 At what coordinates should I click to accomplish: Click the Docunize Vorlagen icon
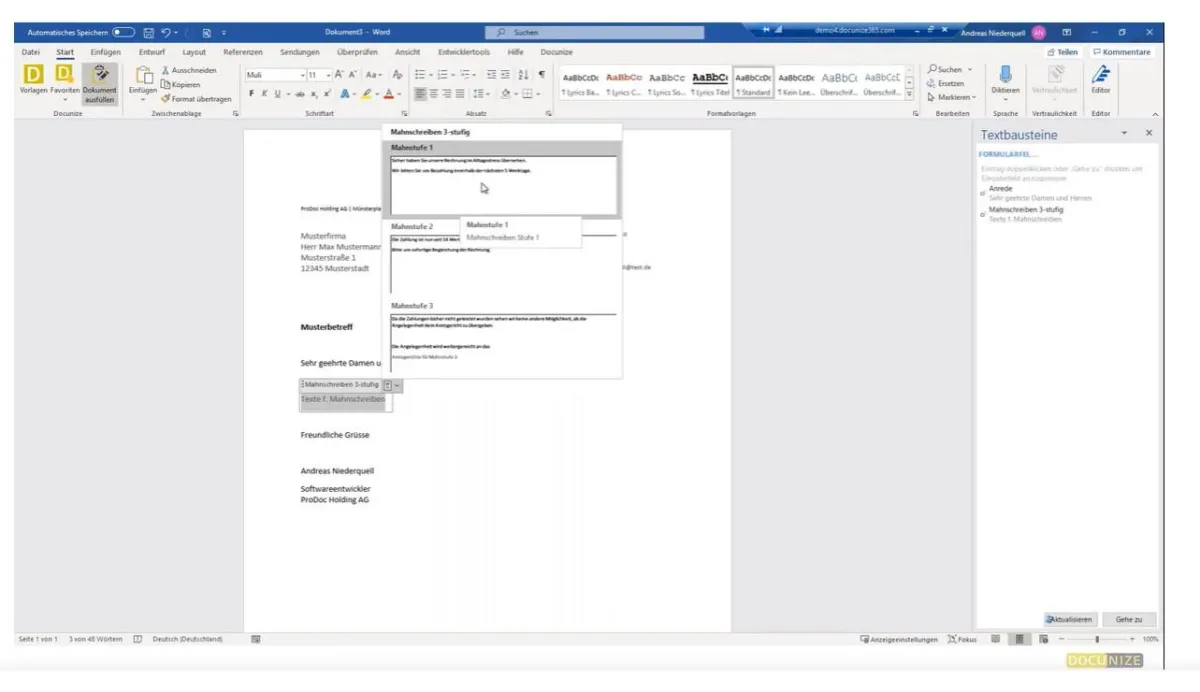click(33, 75)
